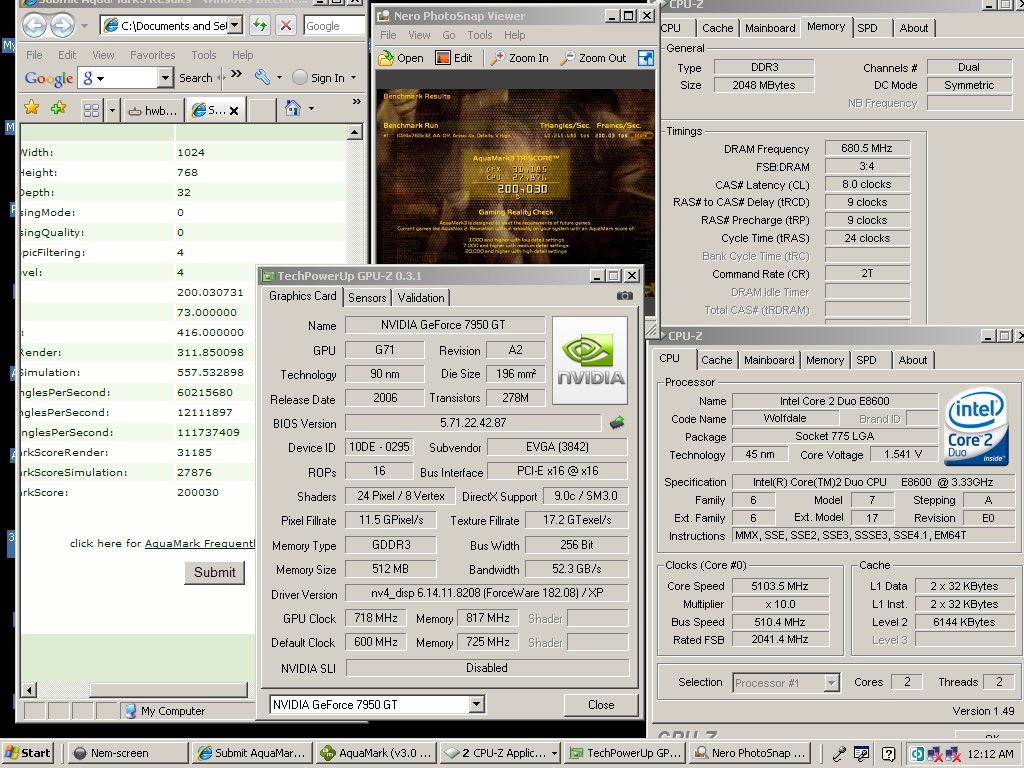Click the red Stop icon in IE
The height and width of the screenshot is (768, 1024).
tap(285, 25)
